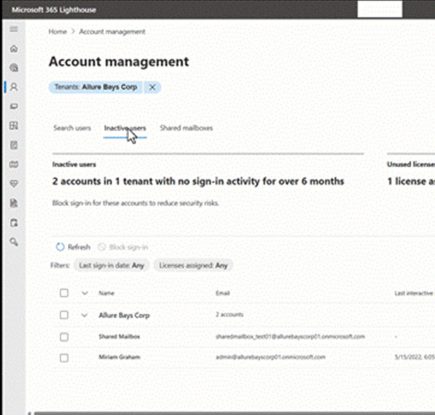Open the Service health heart icon
Screen dimensions: 435x415
point(14,184)
